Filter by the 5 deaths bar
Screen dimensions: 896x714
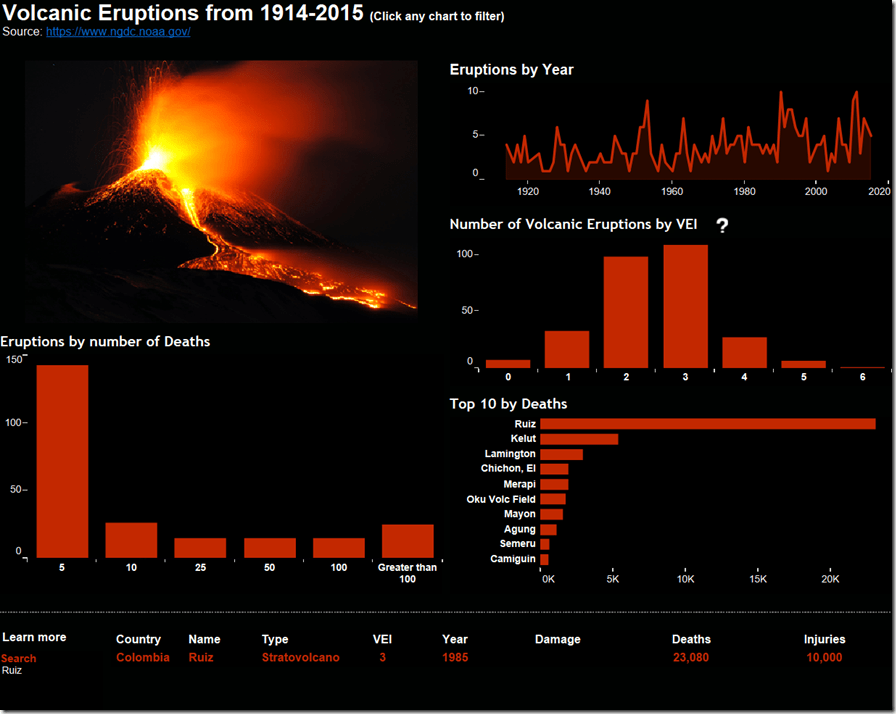(x=62, y=460)
